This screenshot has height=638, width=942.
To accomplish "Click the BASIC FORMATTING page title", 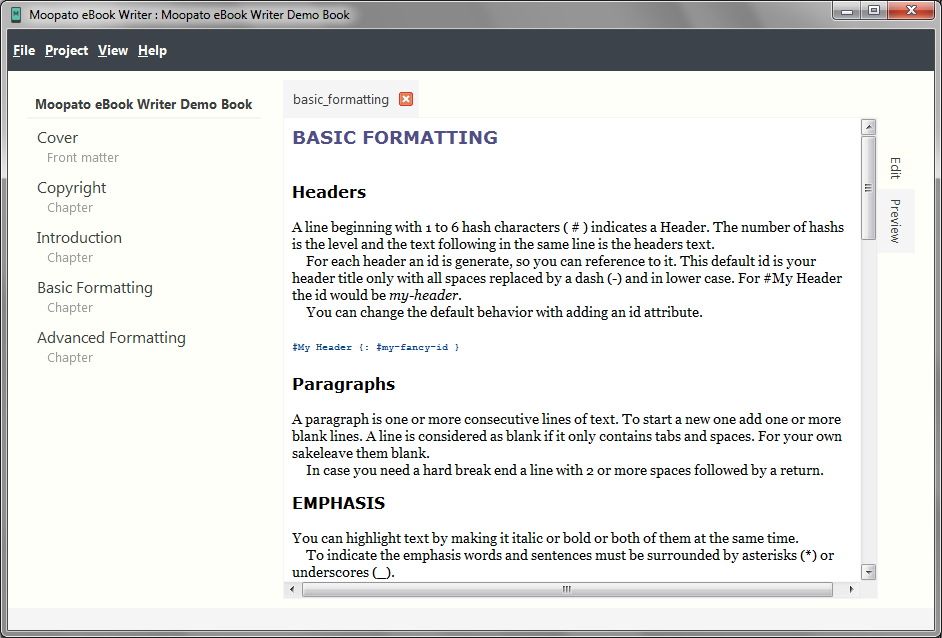I will pos(395,138).
